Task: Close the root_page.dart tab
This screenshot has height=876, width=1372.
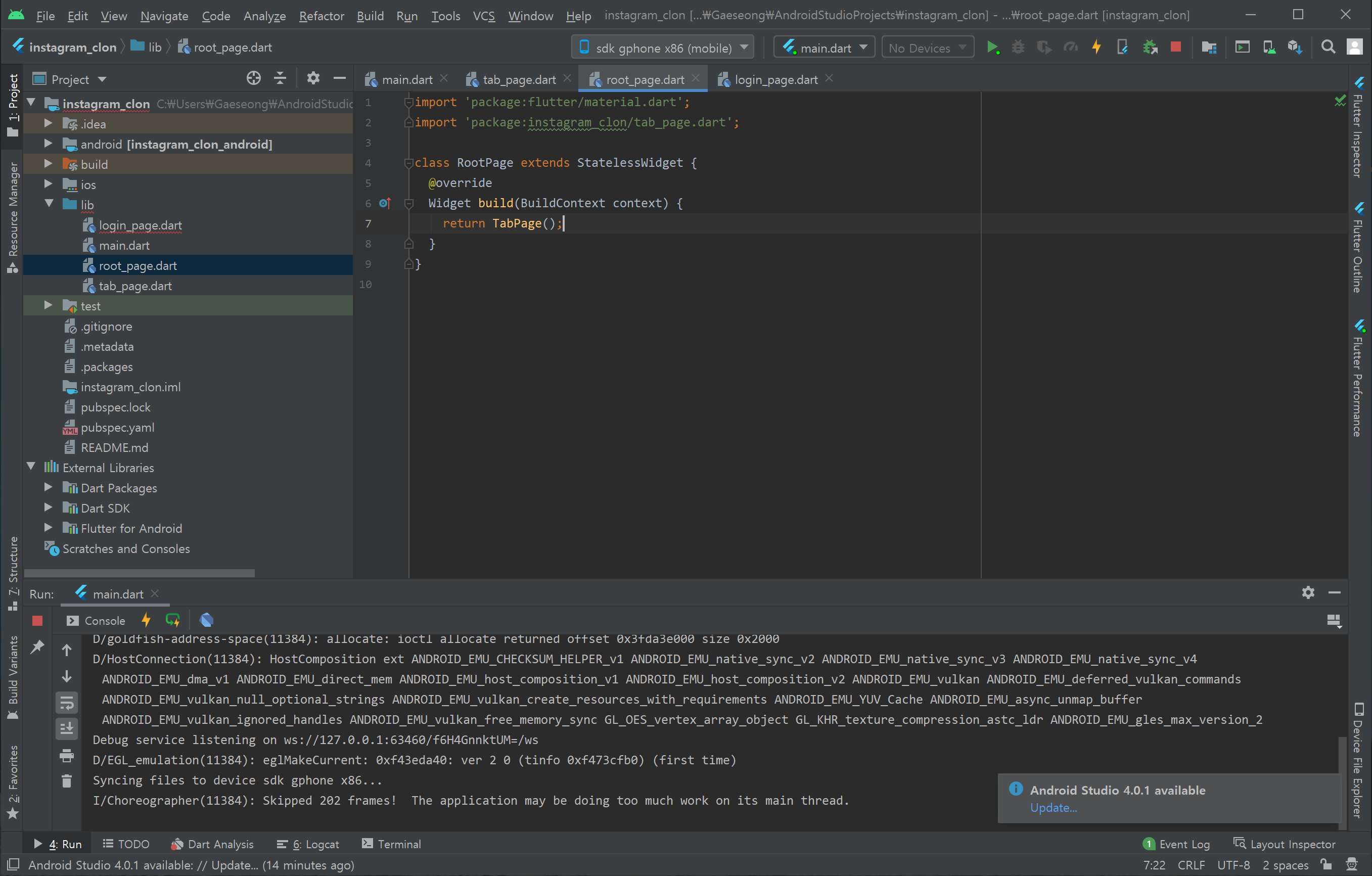Action: click(x=696, y=78)
